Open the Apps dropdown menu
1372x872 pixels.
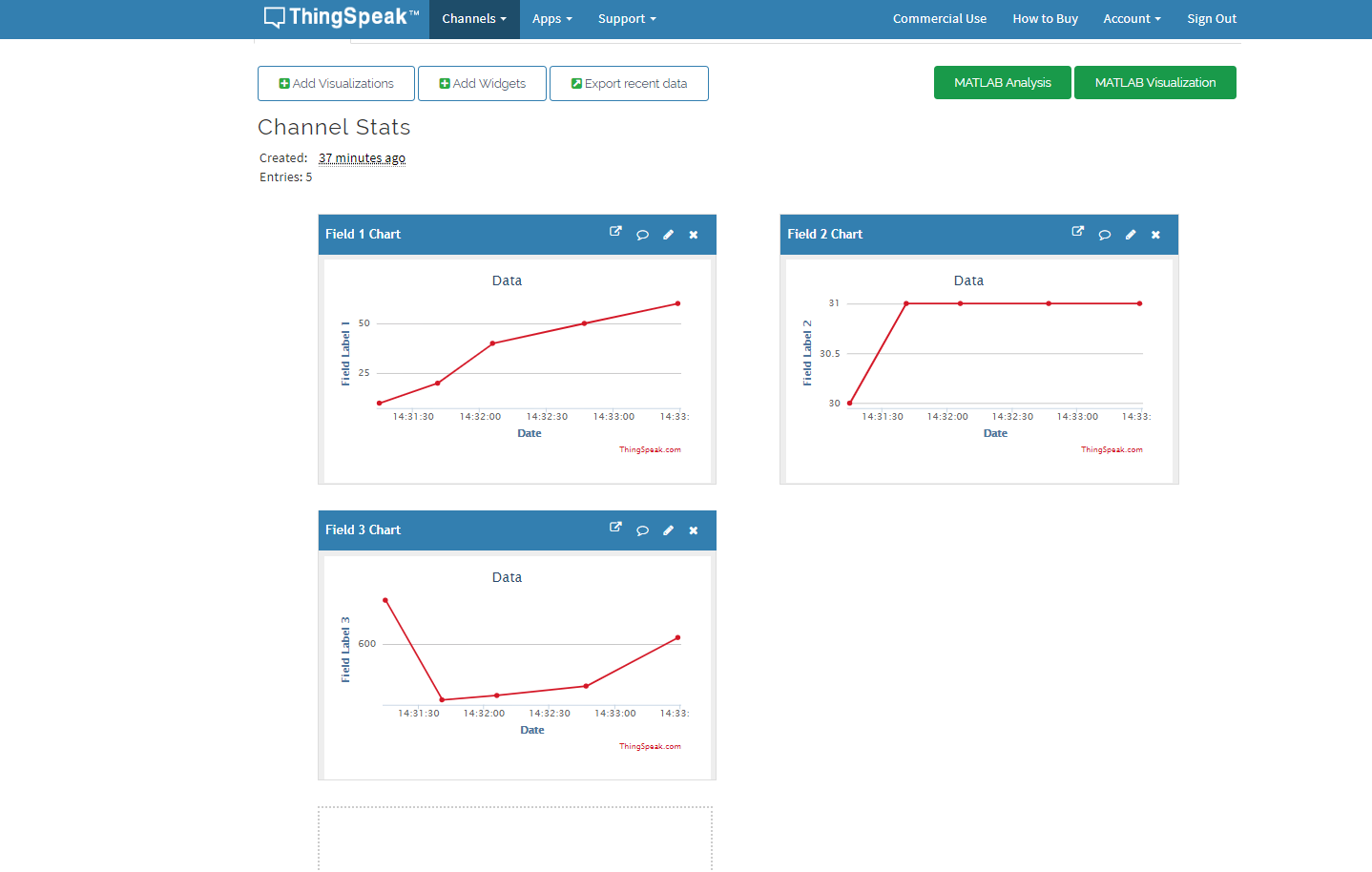(551, 19)
